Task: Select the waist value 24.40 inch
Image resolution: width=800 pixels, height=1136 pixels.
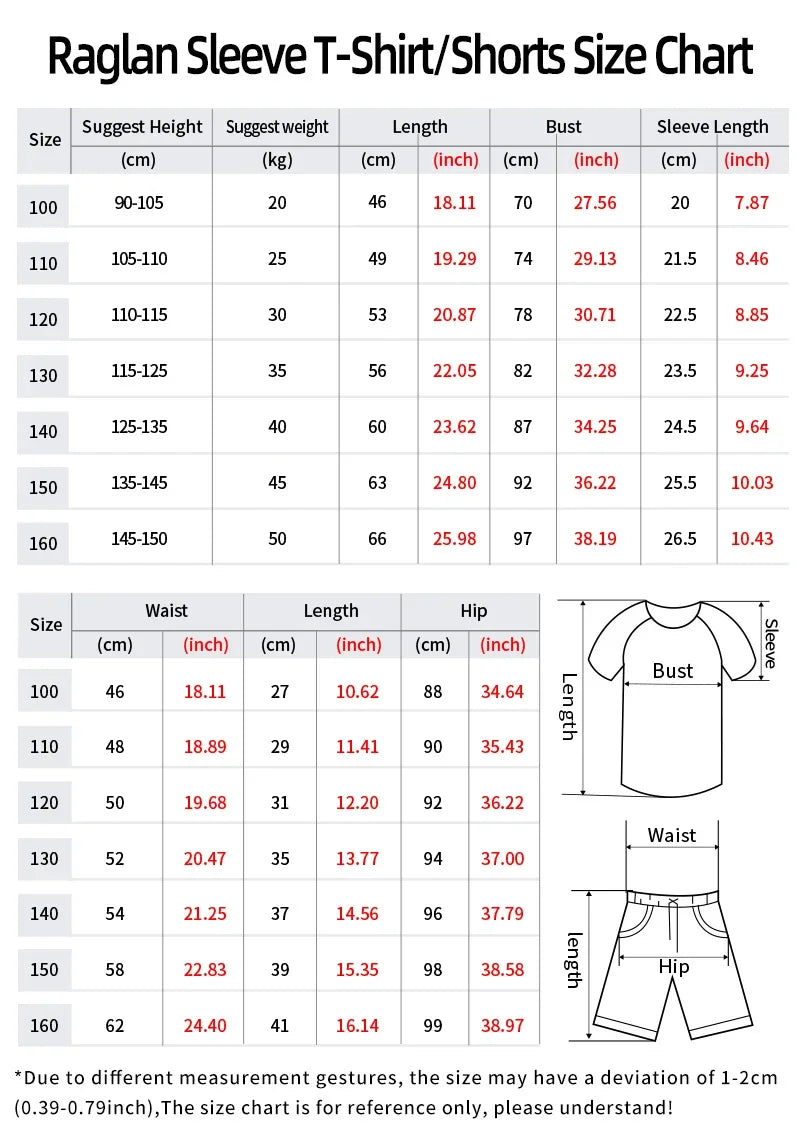Action: coord(205,1025)
